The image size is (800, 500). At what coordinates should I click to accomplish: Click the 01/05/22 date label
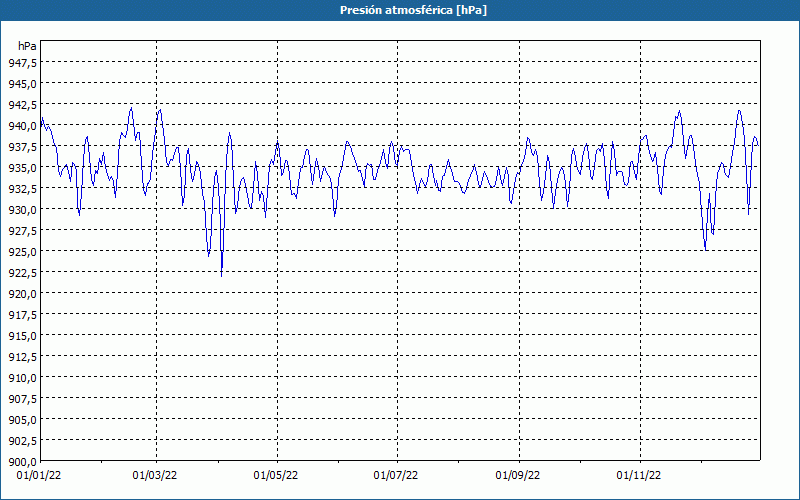(x=276, y=476)
